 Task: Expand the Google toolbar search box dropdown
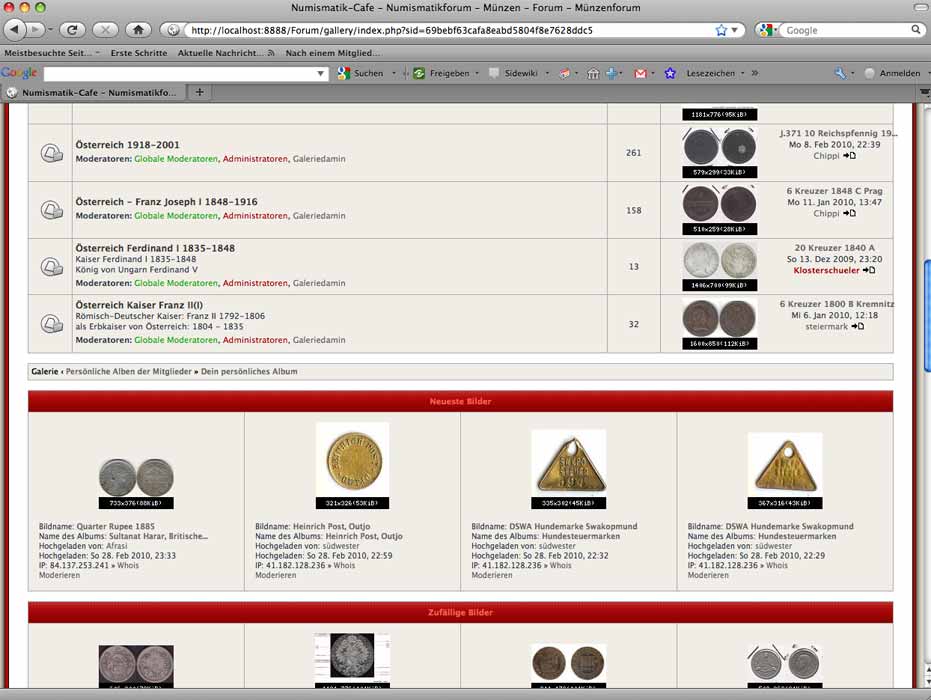(x=321, y=73)
